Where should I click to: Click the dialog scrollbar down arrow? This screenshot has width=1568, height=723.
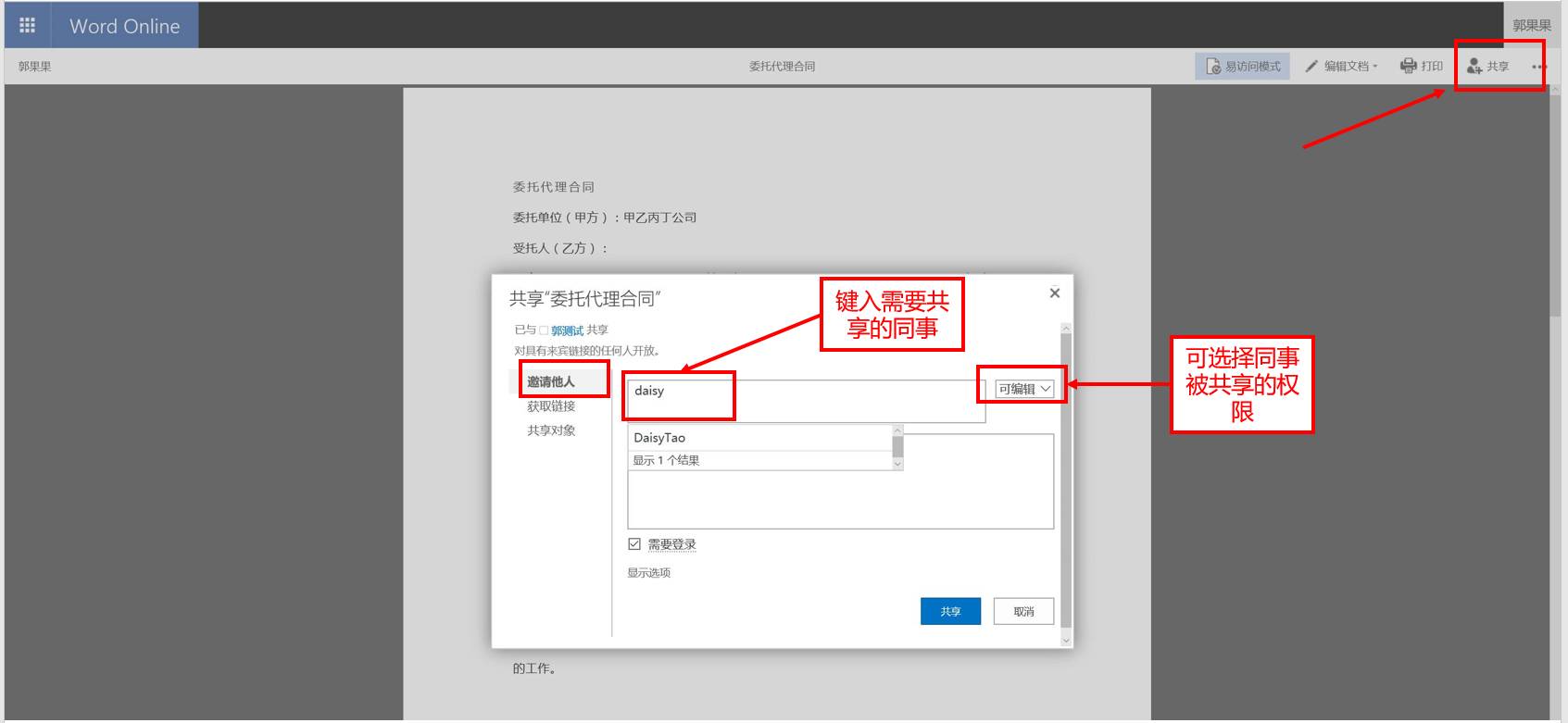click(1066, 640)
